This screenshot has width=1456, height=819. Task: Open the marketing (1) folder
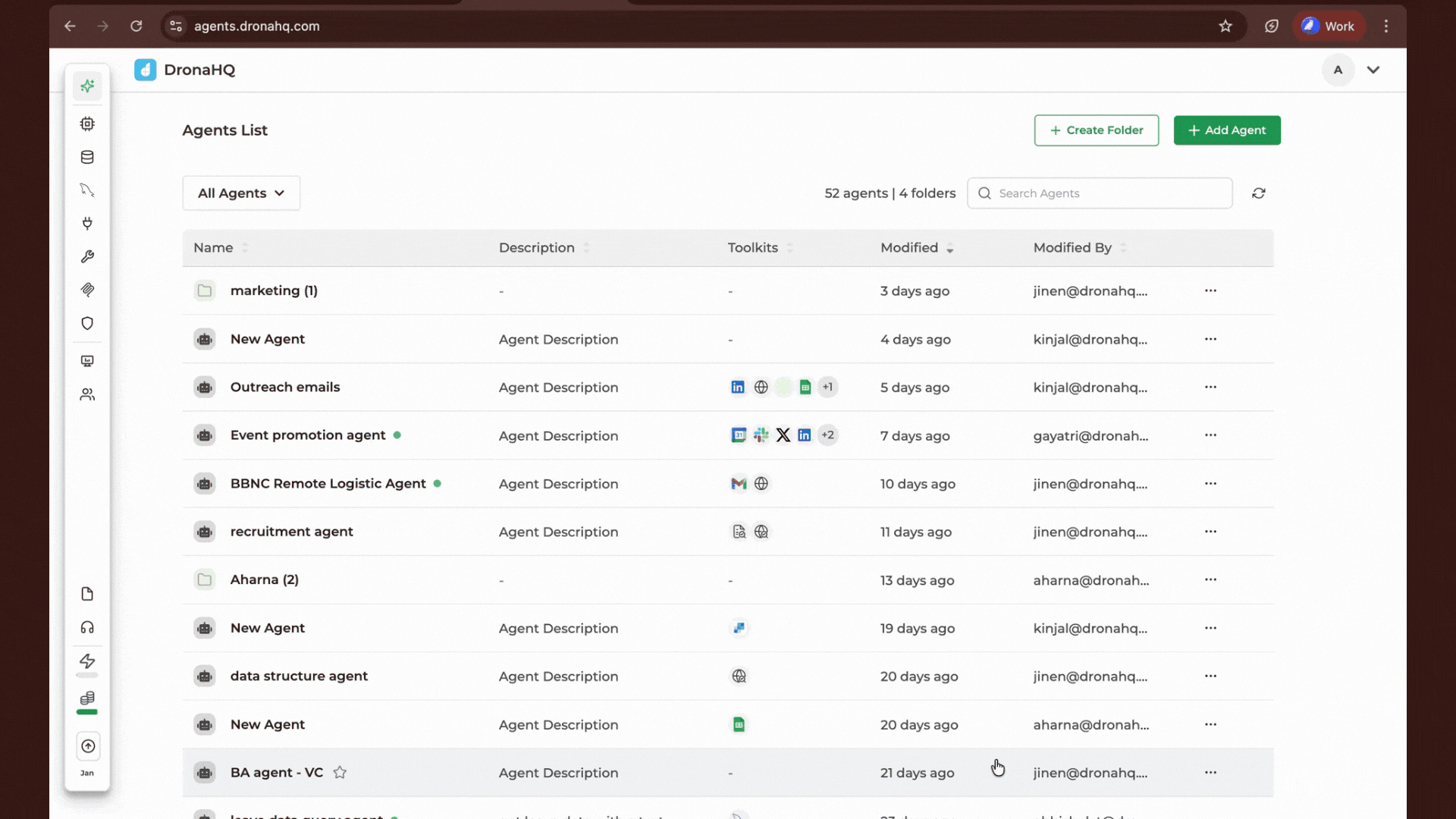[274, 290]
